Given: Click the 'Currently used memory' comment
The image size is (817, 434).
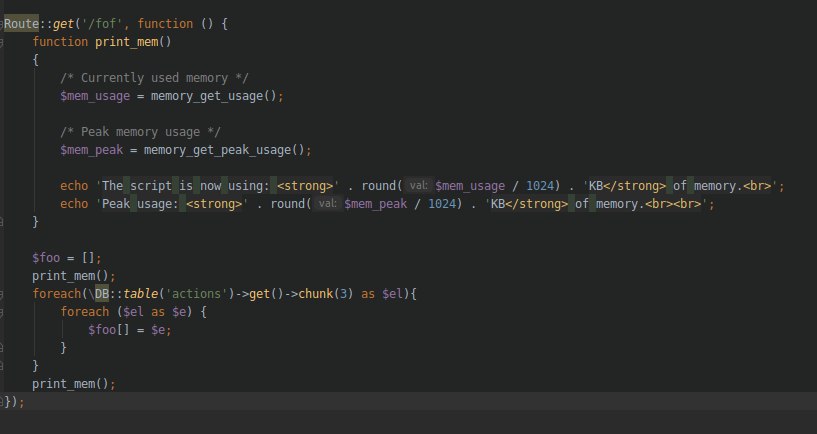Looking at the screenshot, I should coord(154,78).
